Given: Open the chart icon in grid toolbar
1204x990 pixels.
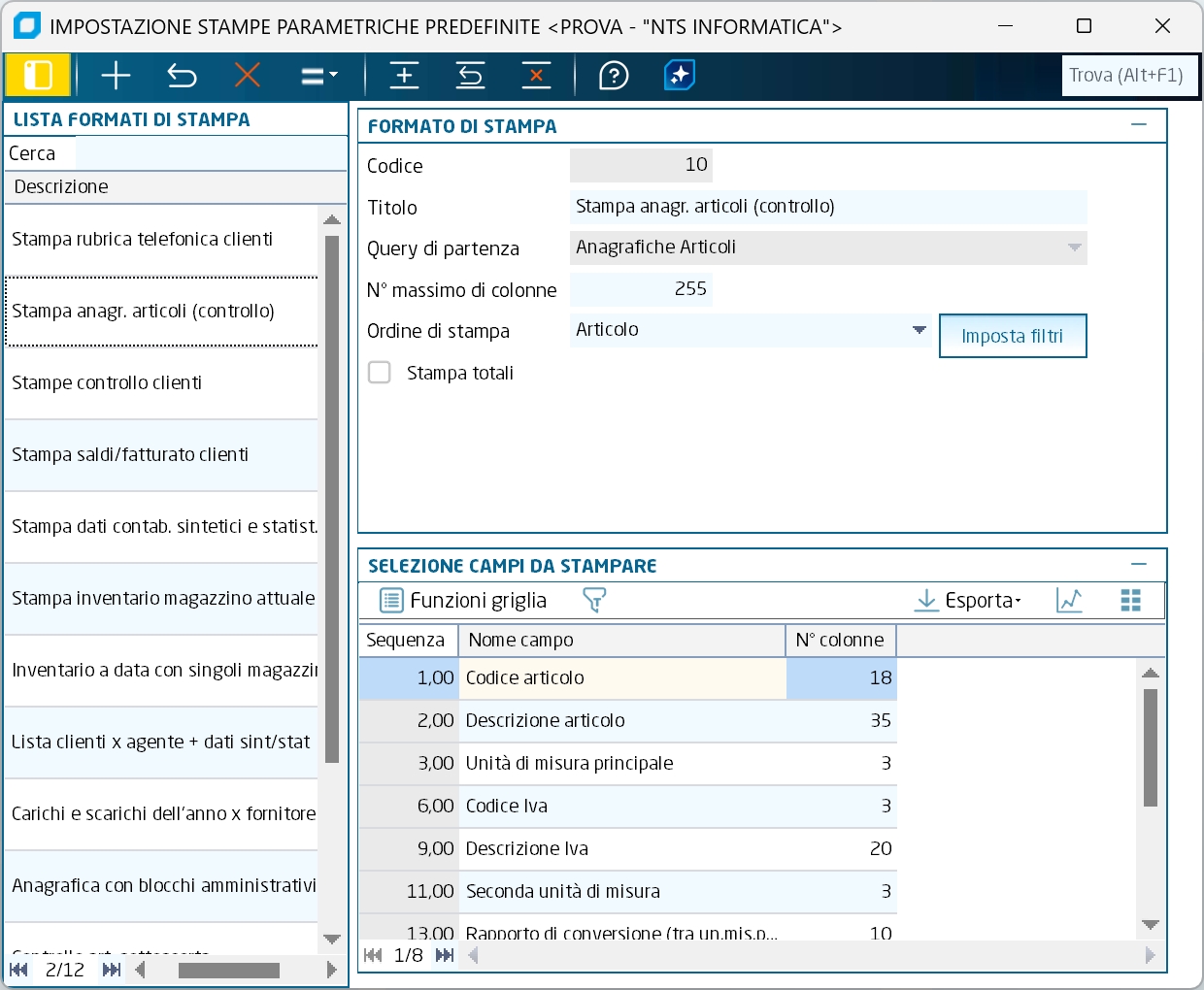Looking at the screenshot, I should pyautogui.click(x=1069, y=601).
